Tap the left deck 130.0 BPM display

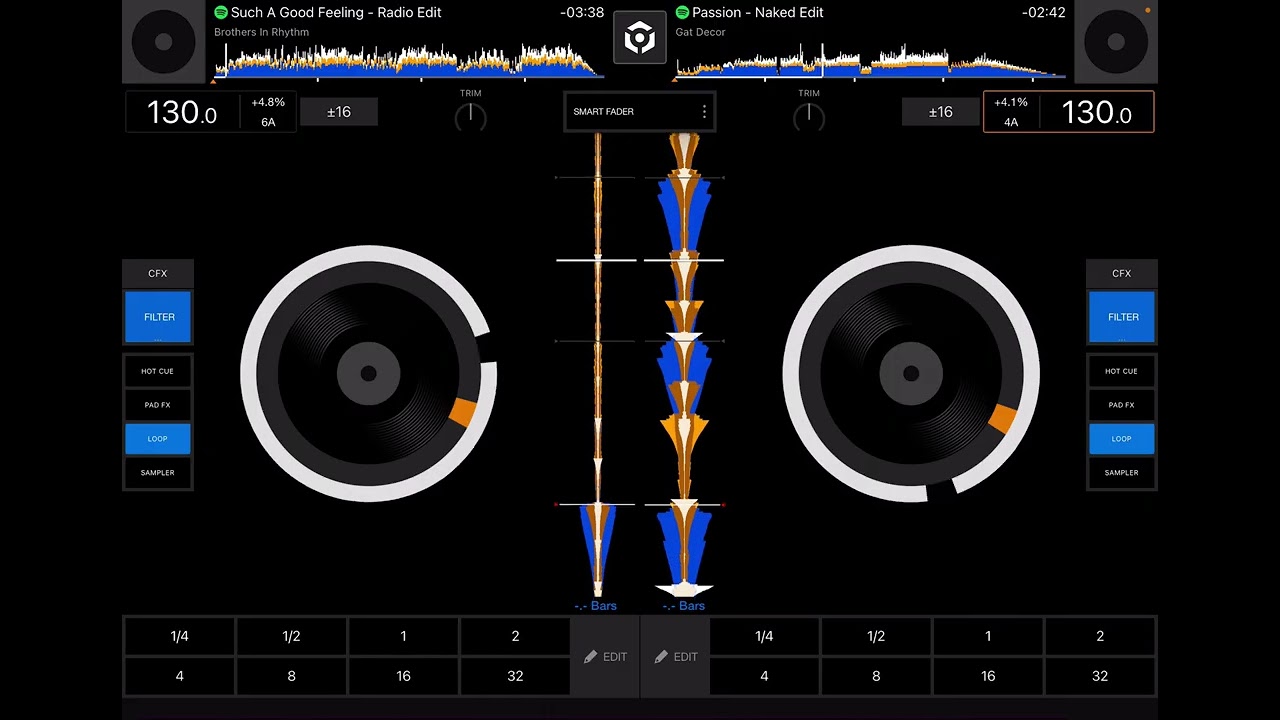[182, 112]
